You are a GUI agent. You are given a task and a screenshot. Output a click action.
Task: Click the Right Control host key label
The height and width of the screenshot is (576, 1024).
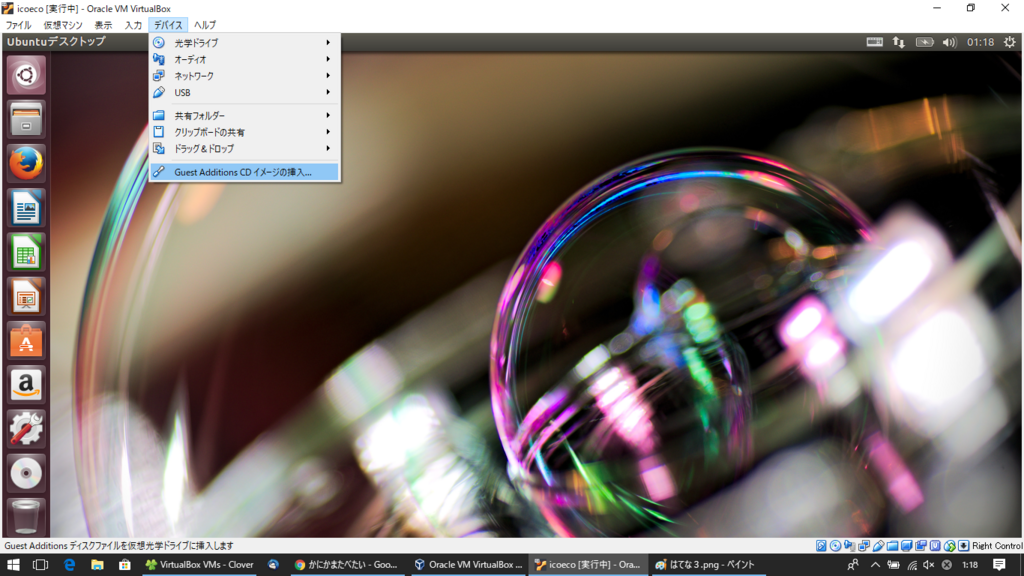(997, 546)
